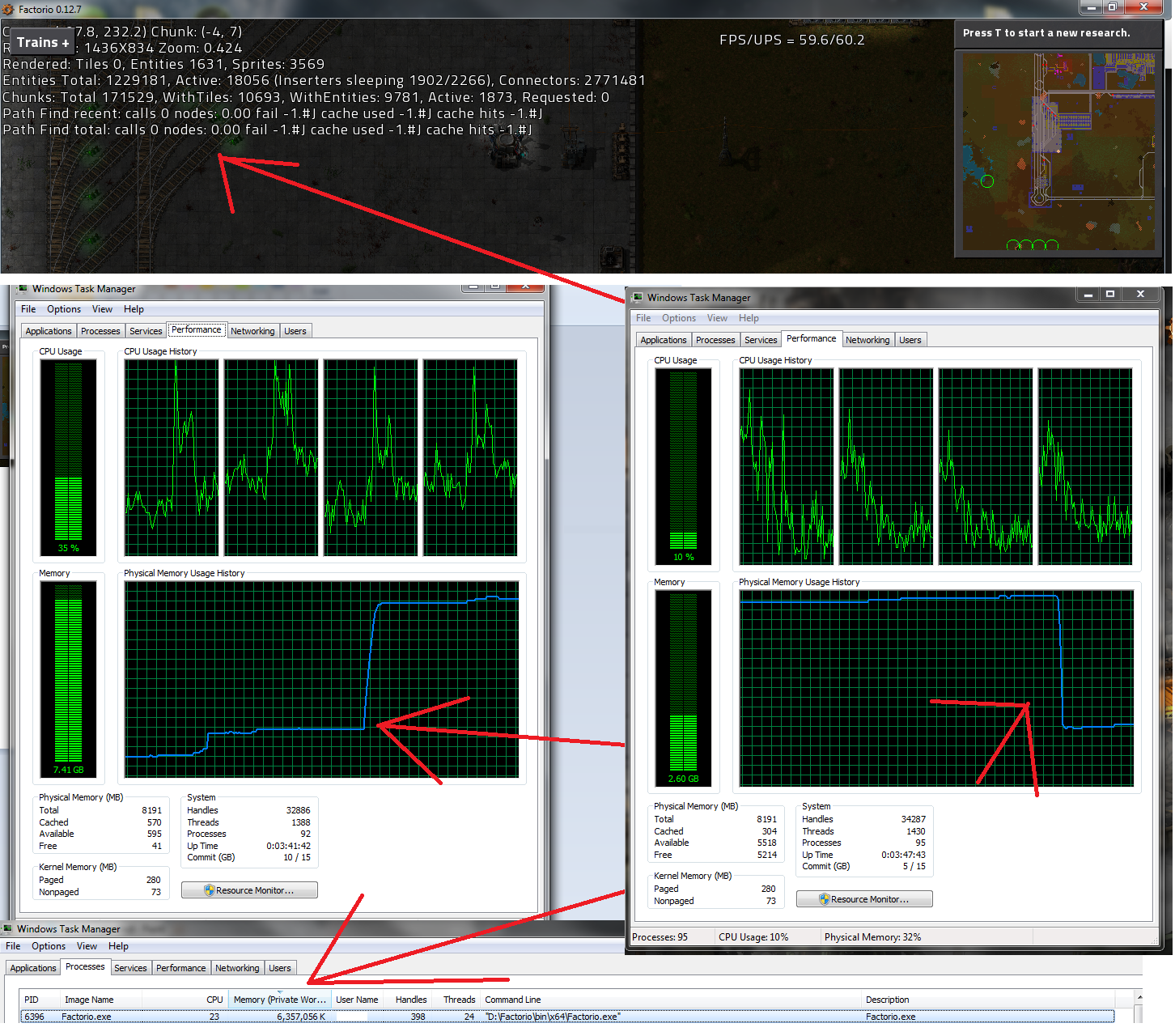Viewport: 1175px width, 1036px height.
Task: Click the 'FPS/UPS = 59.6/60.2' readout in Factorio
Action: coord(792,40)
